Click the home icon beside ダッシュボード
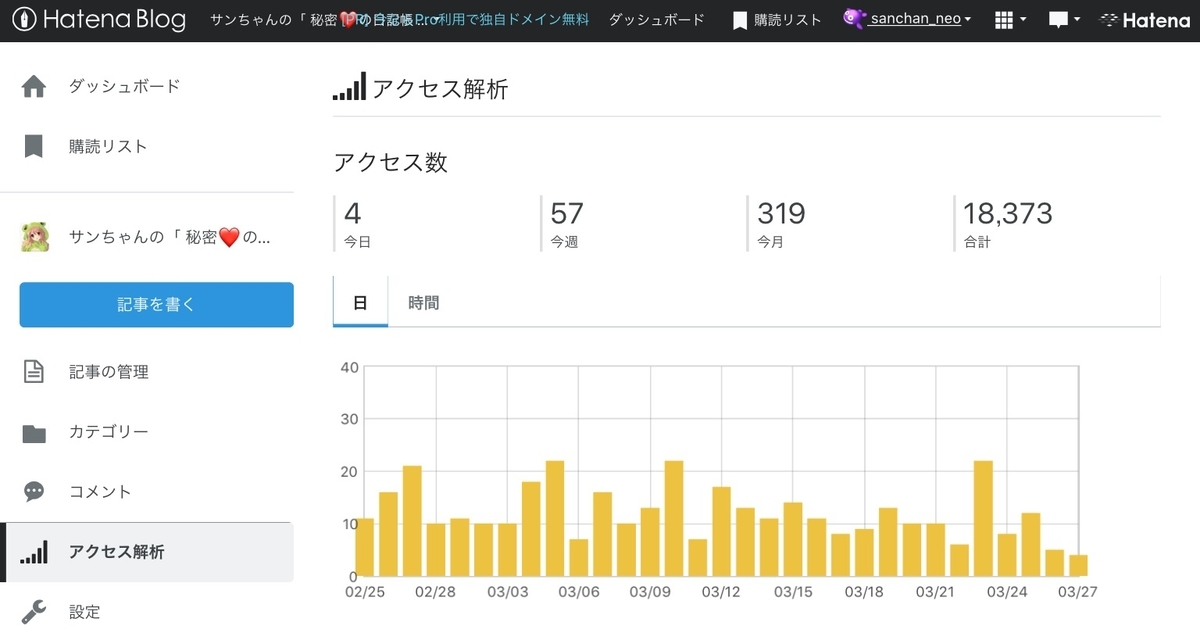This screenshot has height=633, width=1200. (34, 87)
